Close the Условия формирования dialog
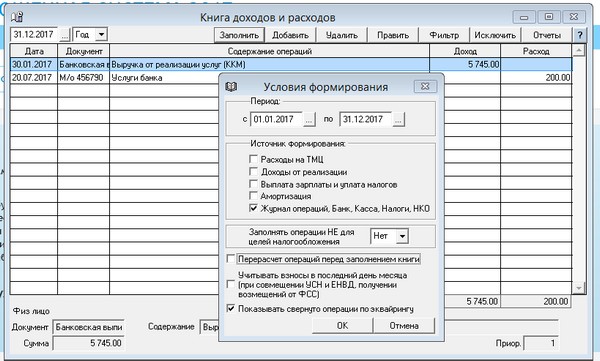This screenshot has height=361, width=600. tap(425, 87)
